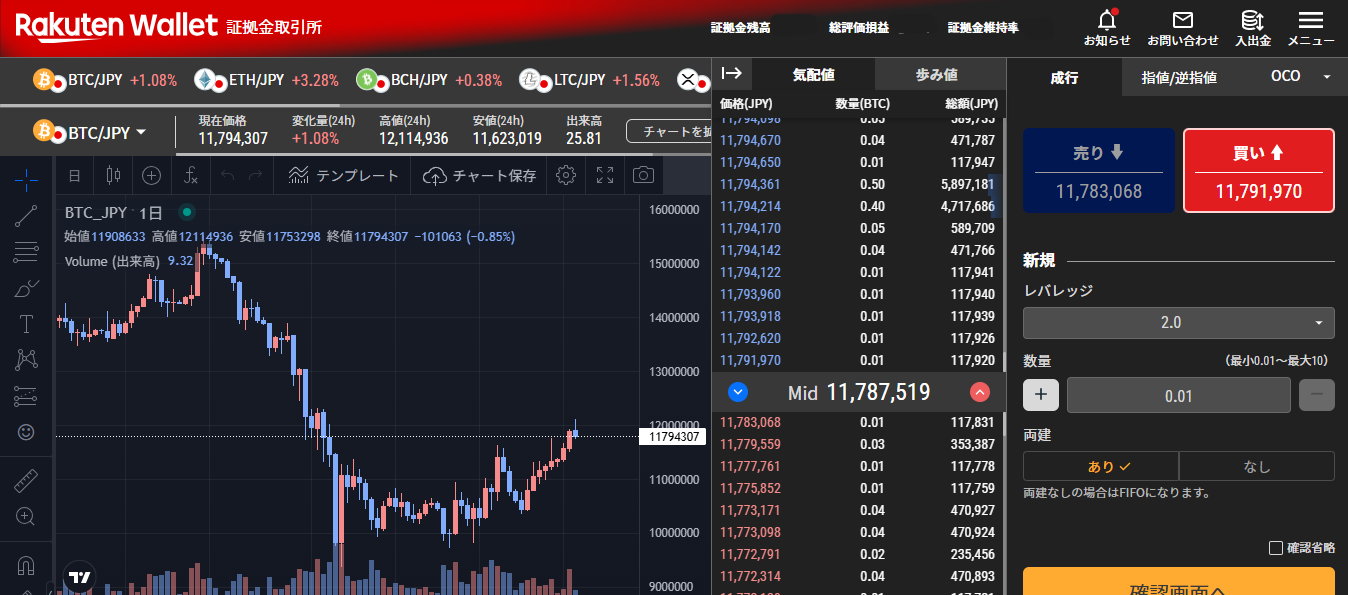This screenshot has width=1348, height=595.
Task: Toggle chart fullscreen mode
Action: 605,176
